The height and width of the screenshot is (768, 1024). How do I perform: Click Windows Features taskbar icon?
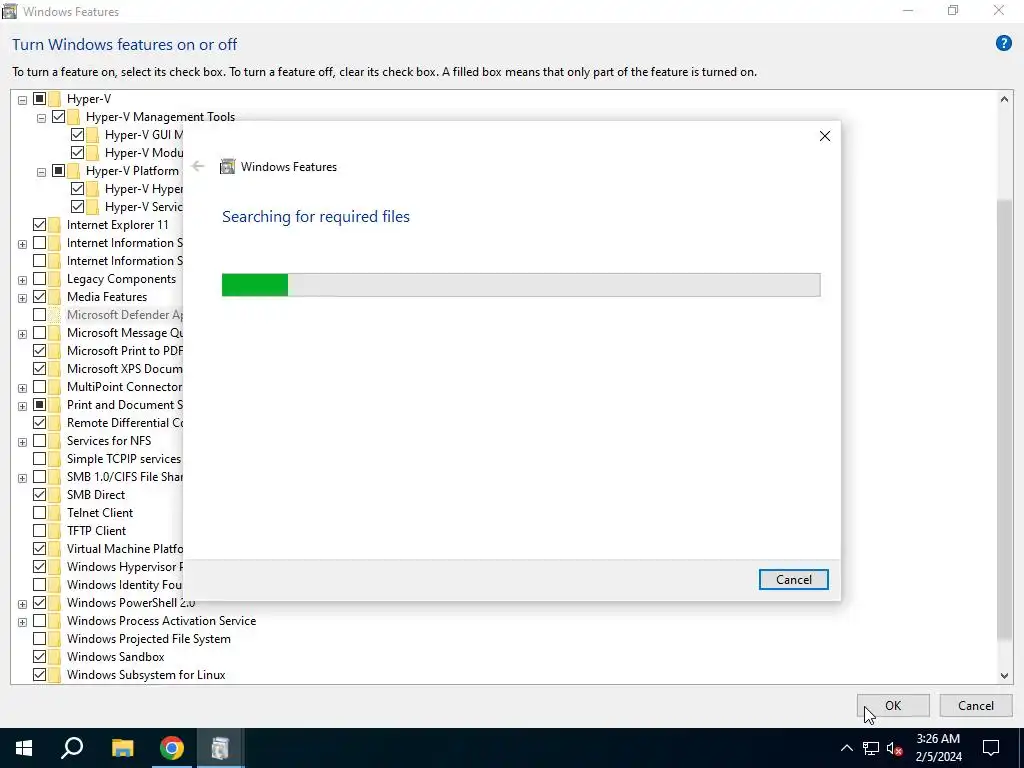220,748
